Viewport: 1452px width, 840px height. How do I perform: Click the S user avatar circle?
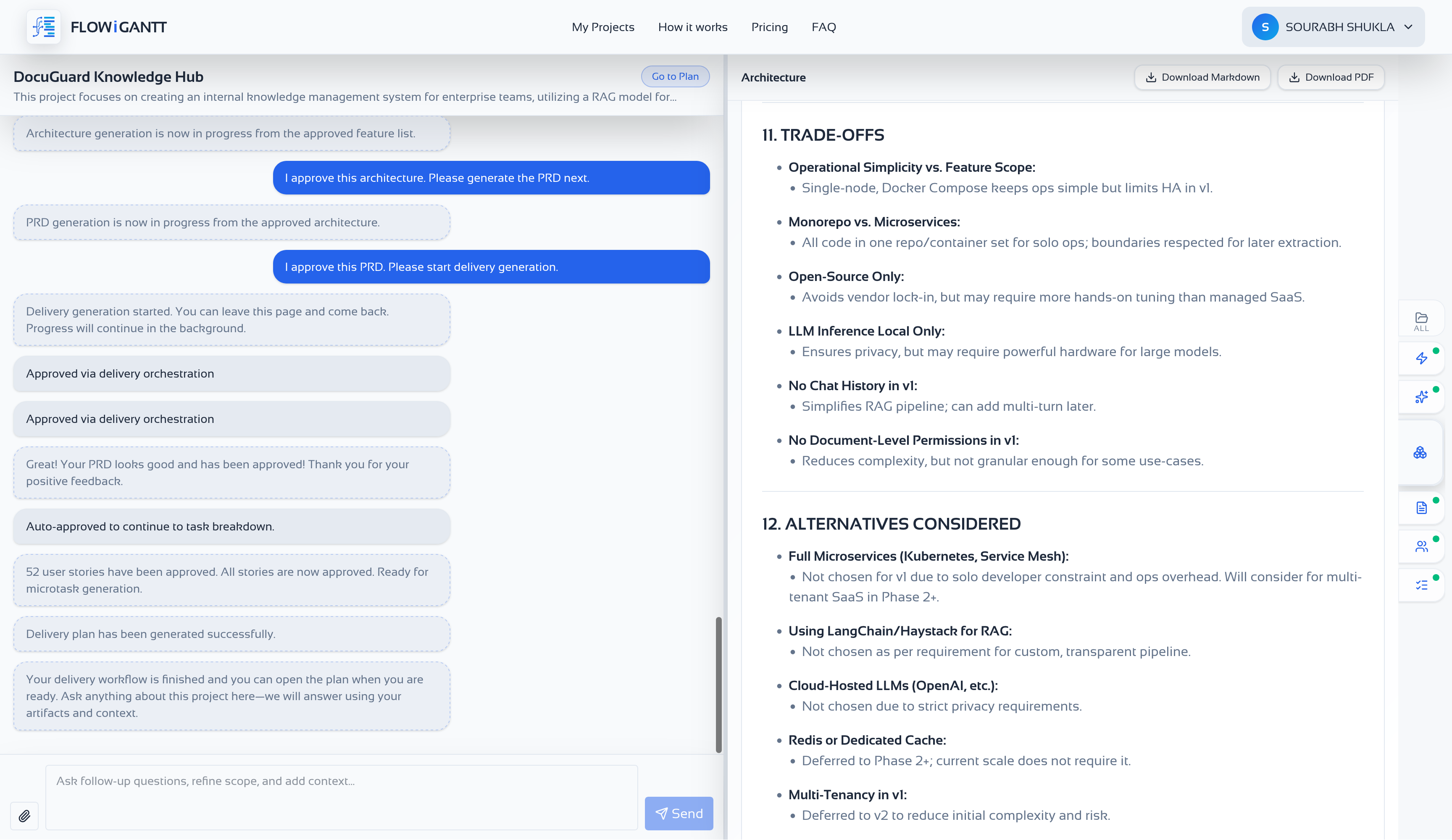(1265, 27)
